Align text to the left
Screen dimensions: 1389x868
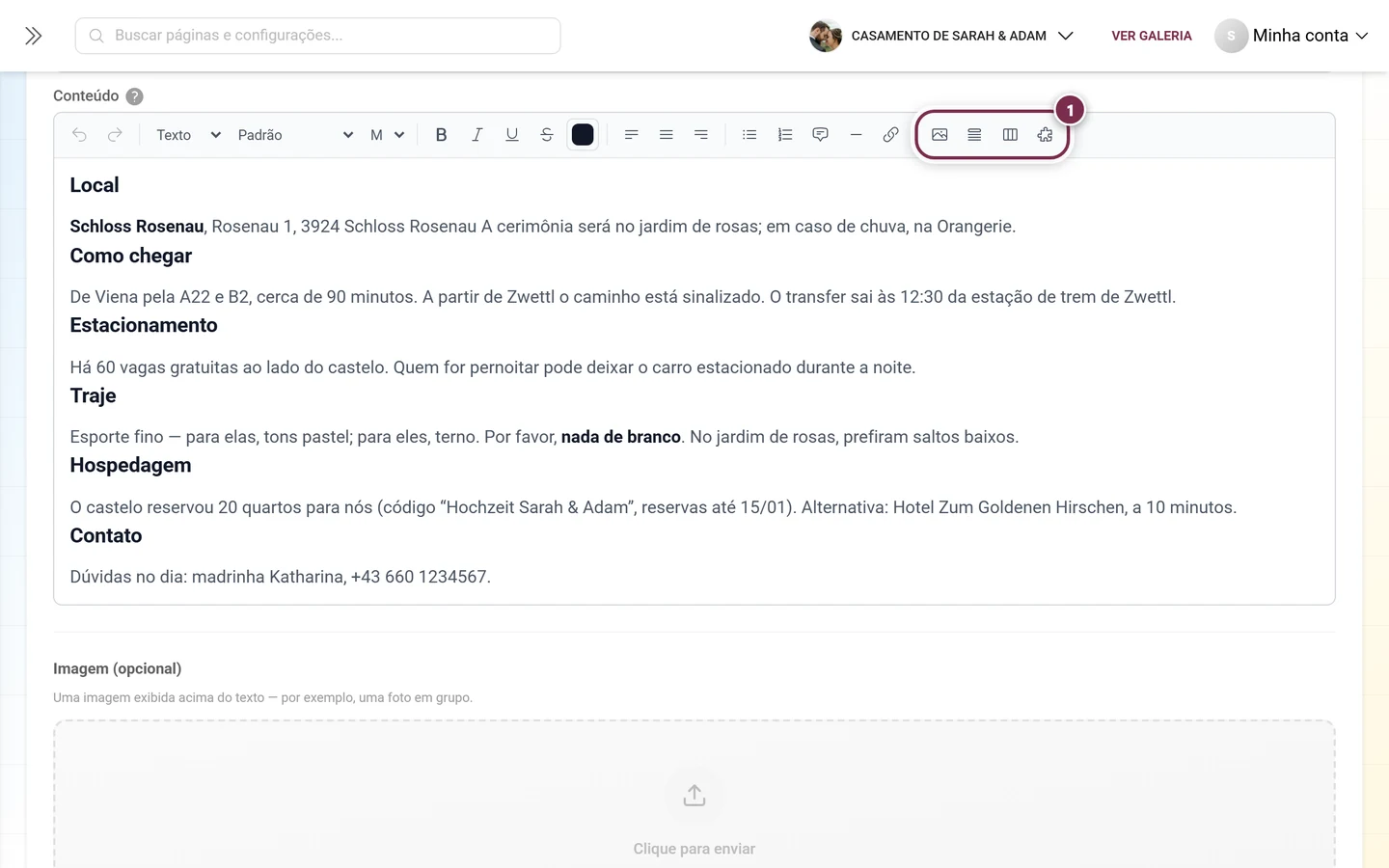point(631,135)
